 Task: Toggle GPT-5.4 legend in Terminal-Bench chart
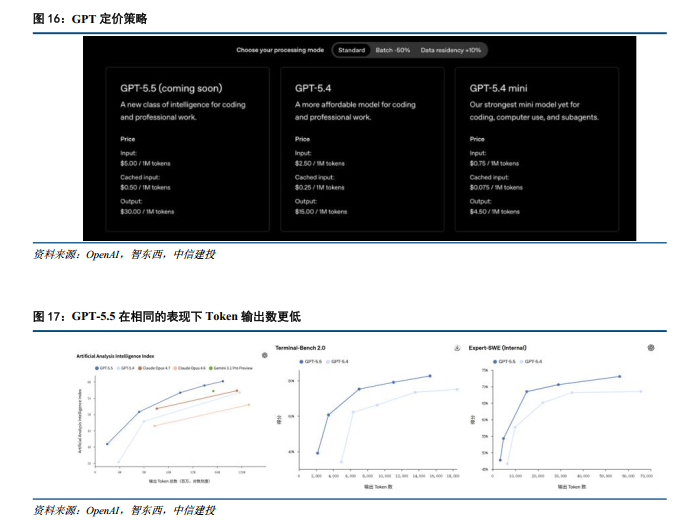pyautogui.click(x=337, y=362)
